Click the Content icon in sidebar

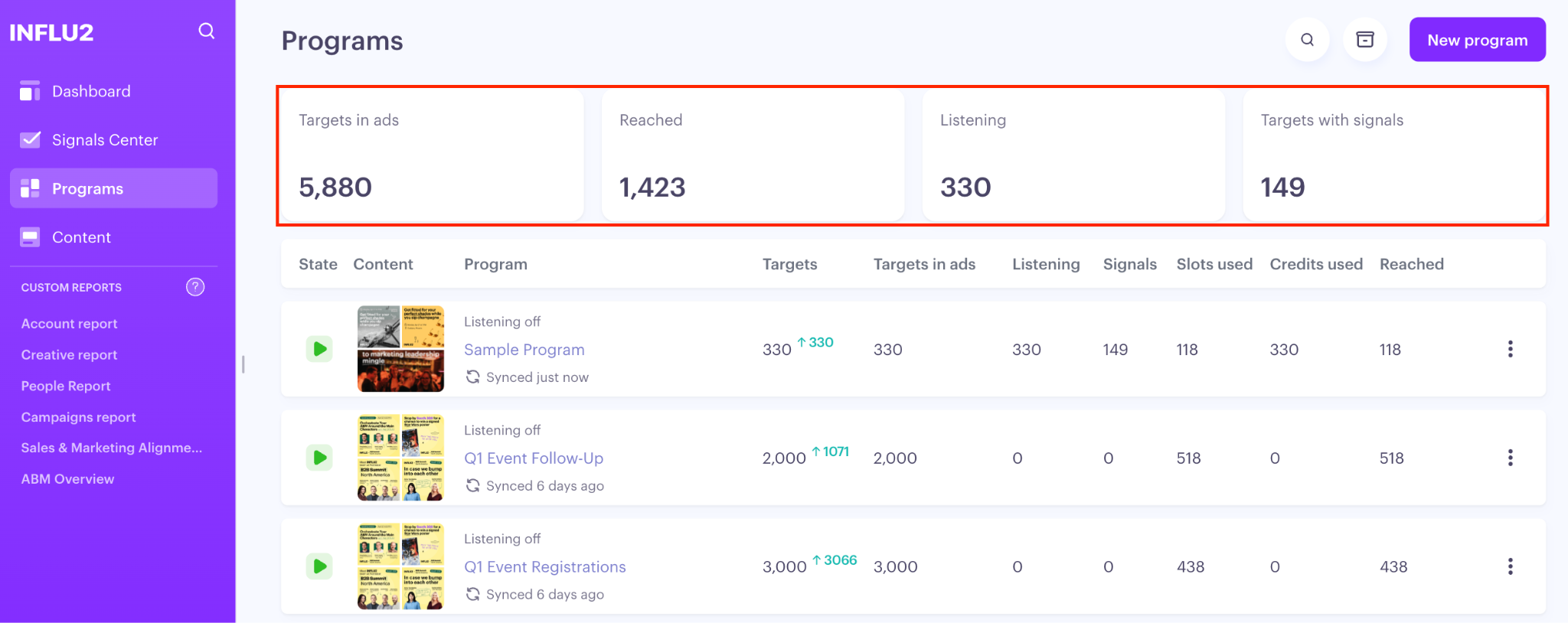pos(30,237)
